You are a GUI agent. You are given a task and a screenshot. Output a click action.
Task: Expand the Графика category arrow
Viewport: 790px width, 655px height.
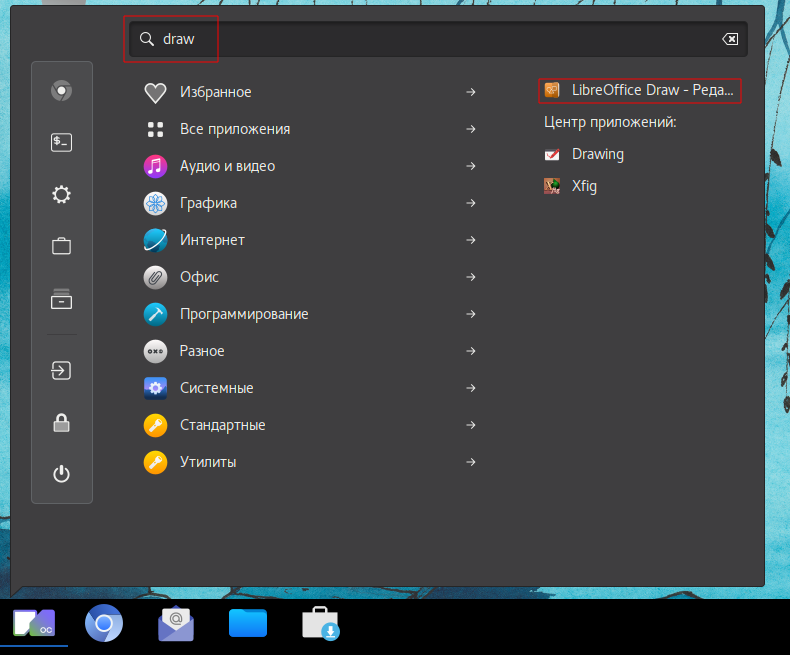[x=470, y=203]
